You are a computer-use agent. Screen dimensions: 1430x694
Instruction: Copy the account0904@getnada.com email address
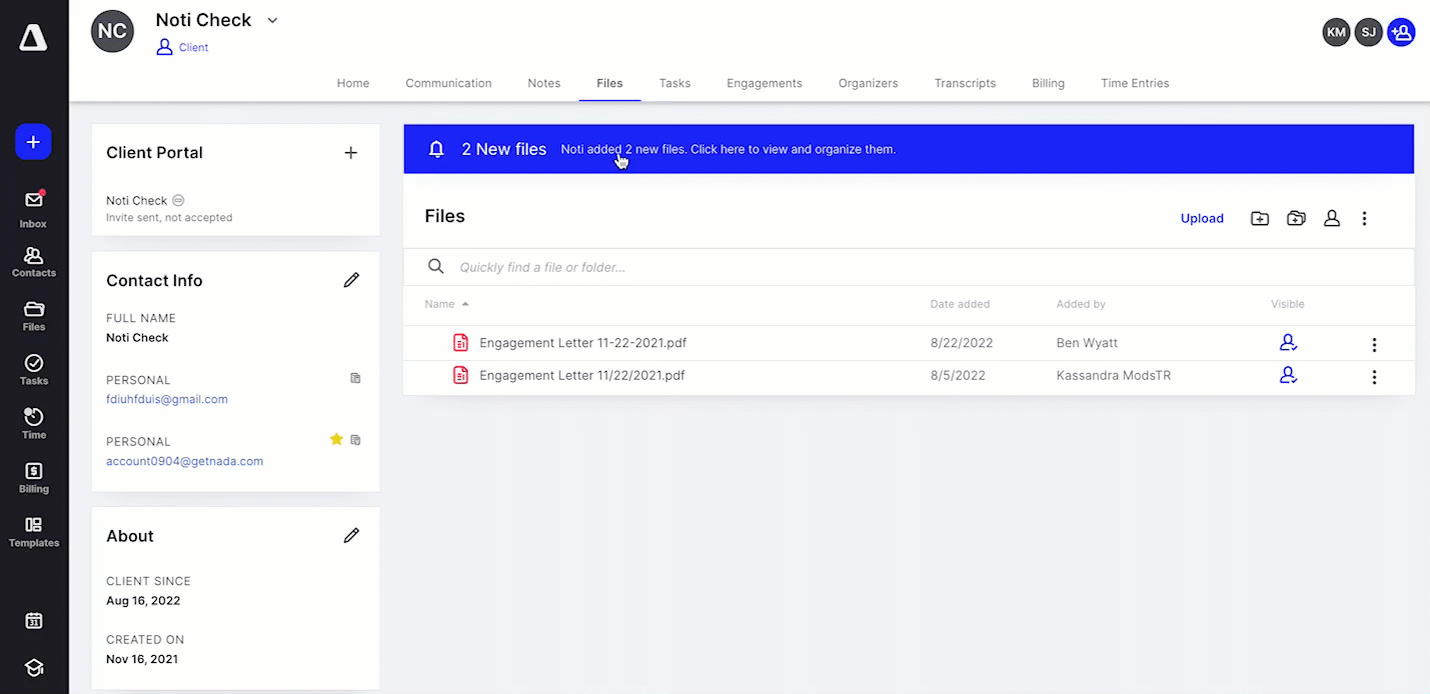coord(355,440)
